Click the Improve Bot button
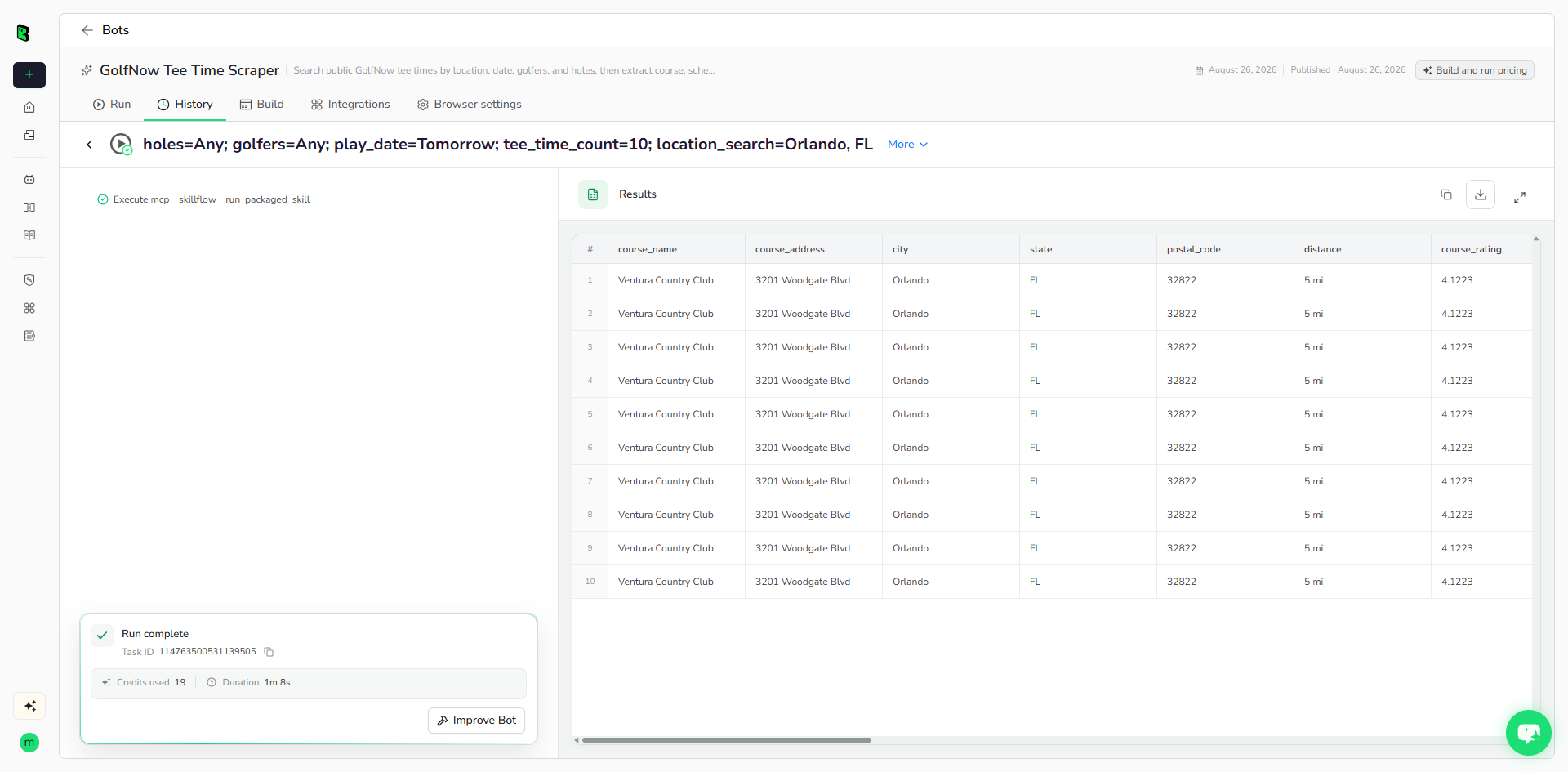 pos(477,721)
